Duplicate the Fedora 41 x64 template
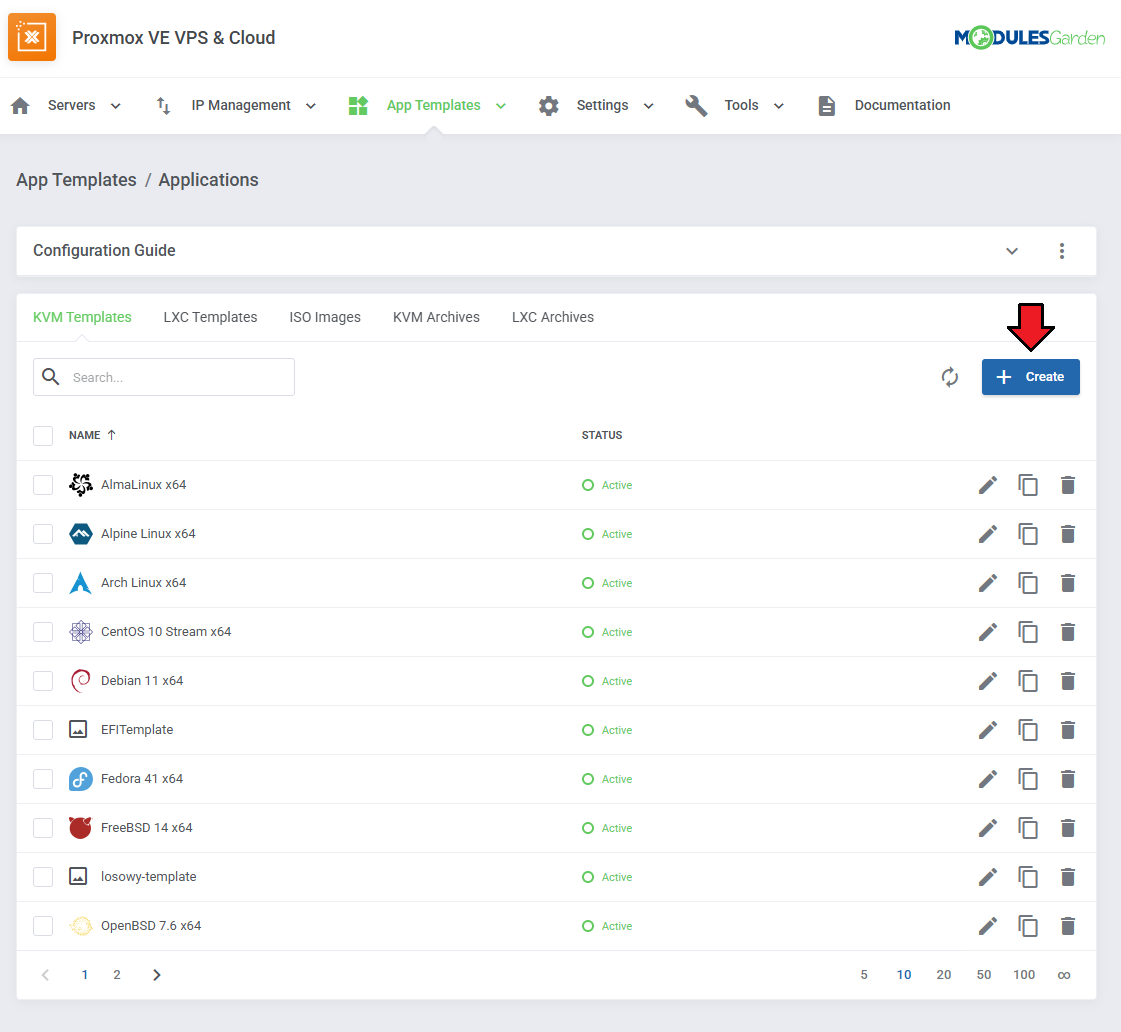The height and width of the screenshot is (1032, 1121). 1027,779
